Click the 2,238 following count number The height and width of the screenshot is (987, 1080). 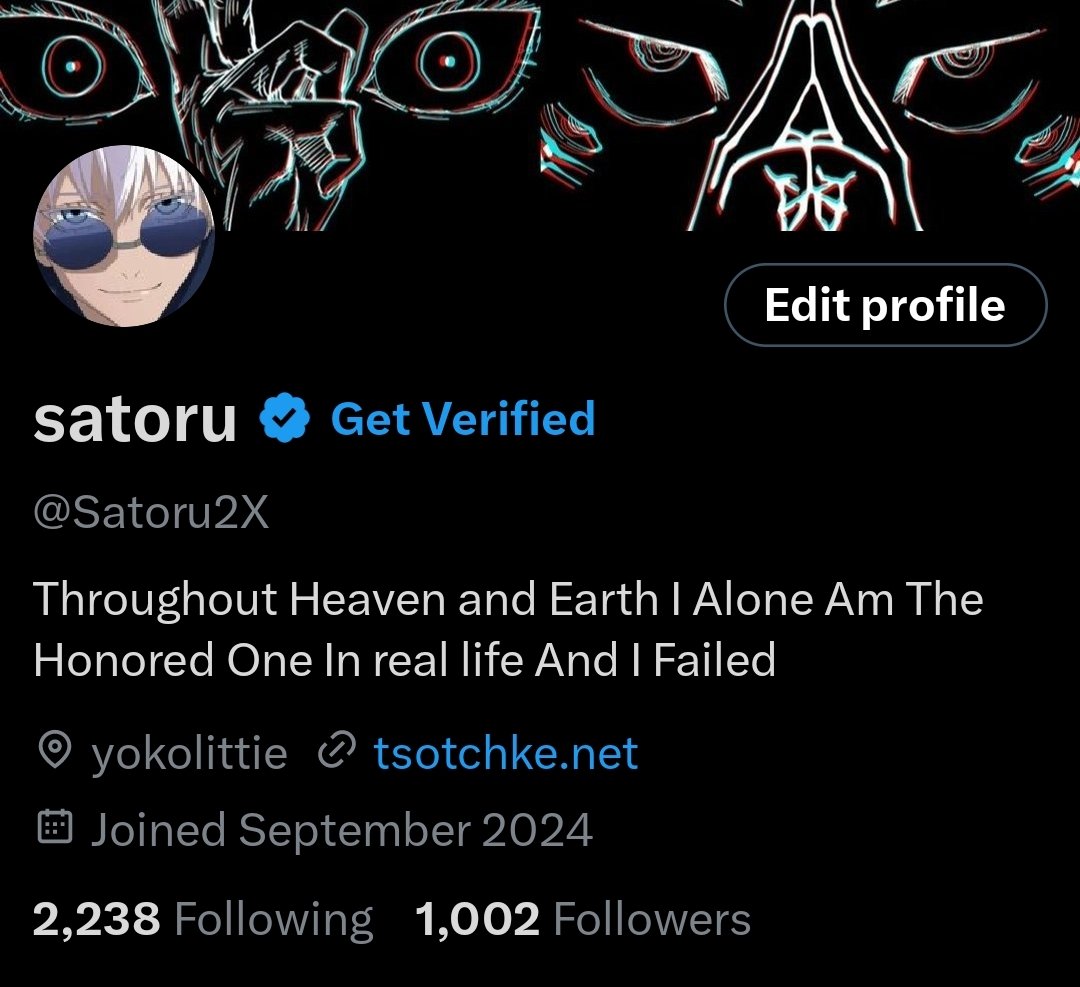click(96, 919)
